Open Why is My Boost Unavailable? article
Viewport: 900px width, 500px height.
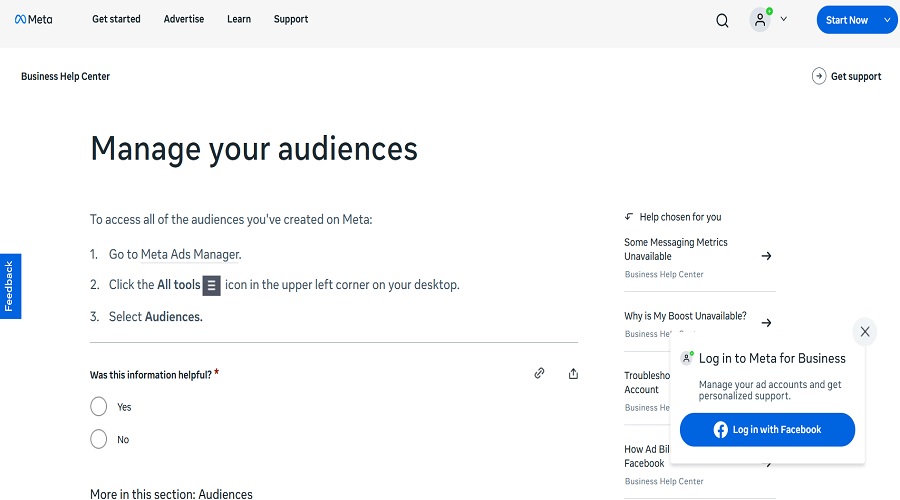[x=685, y=316]
